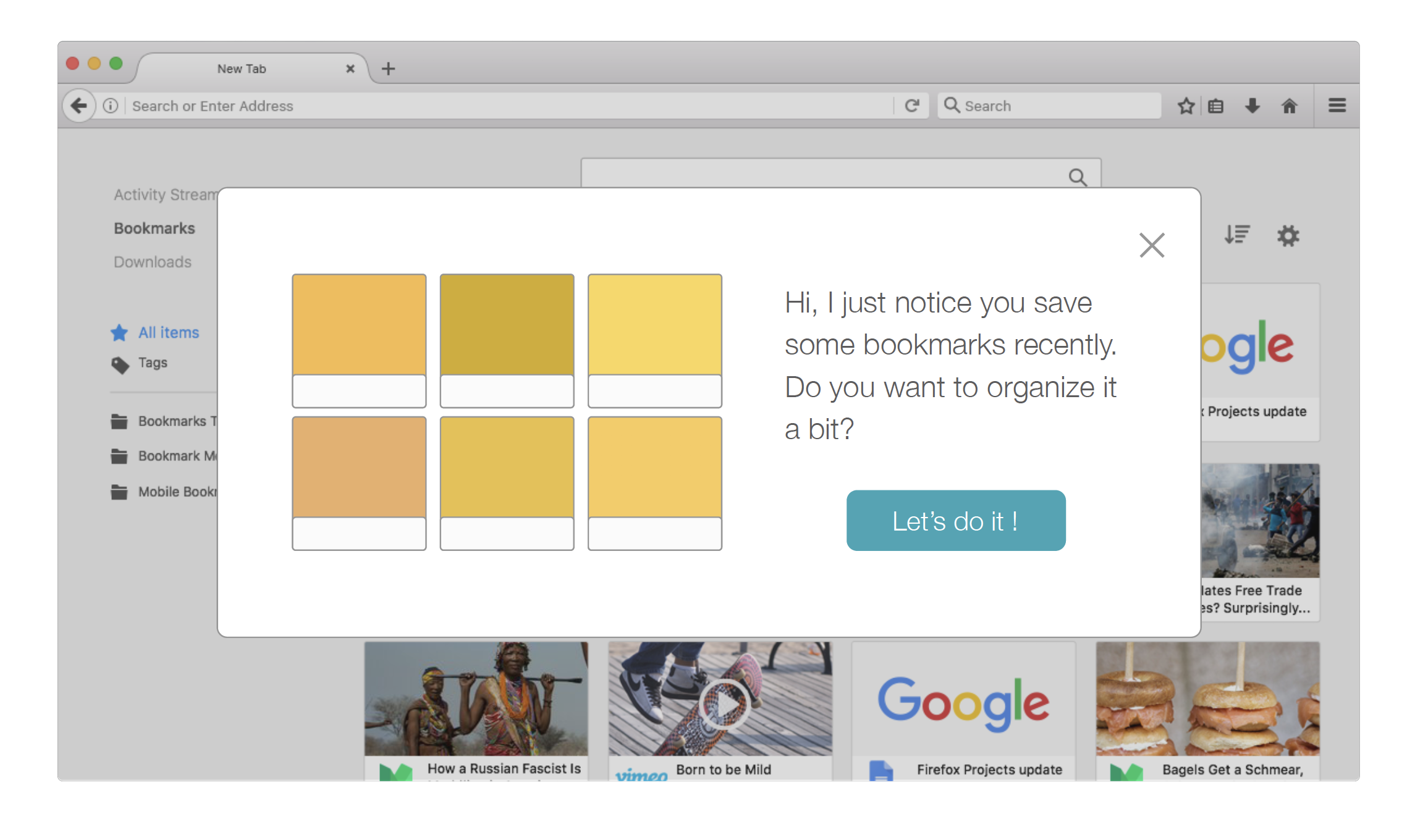Reload the page with refresh icon
Viewport: 1415px width, 840px height.
pos(912,106)
